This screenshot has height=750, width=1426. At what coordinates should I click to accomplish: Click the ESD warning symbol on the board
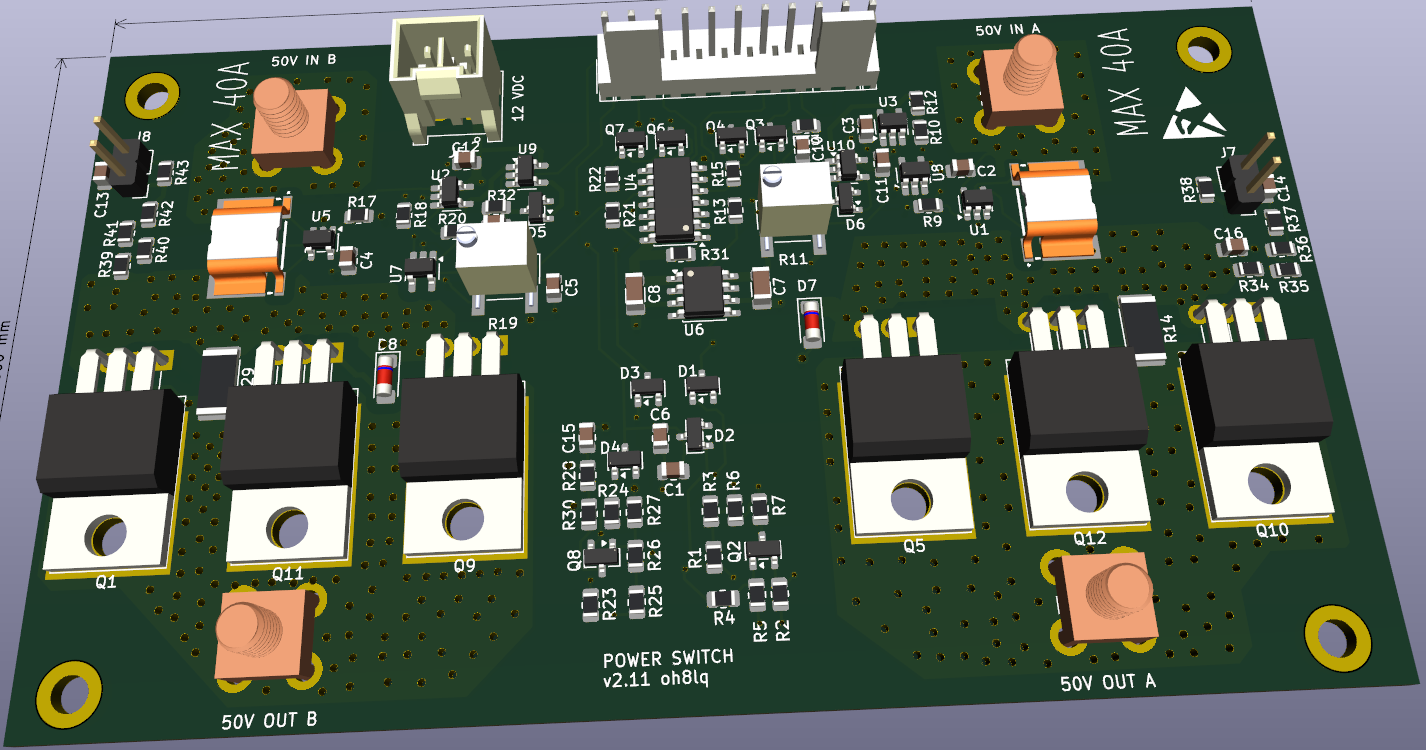click(1195, 113)
